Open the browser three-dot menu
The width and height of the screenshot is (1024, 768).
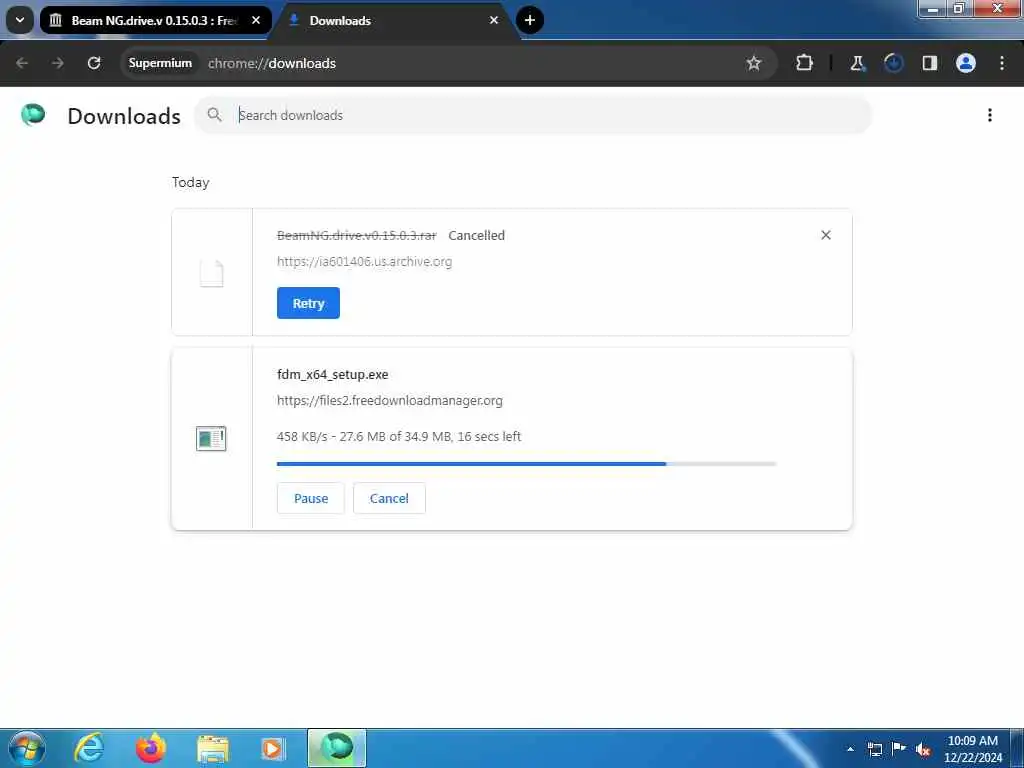[x=1002, y=63]
